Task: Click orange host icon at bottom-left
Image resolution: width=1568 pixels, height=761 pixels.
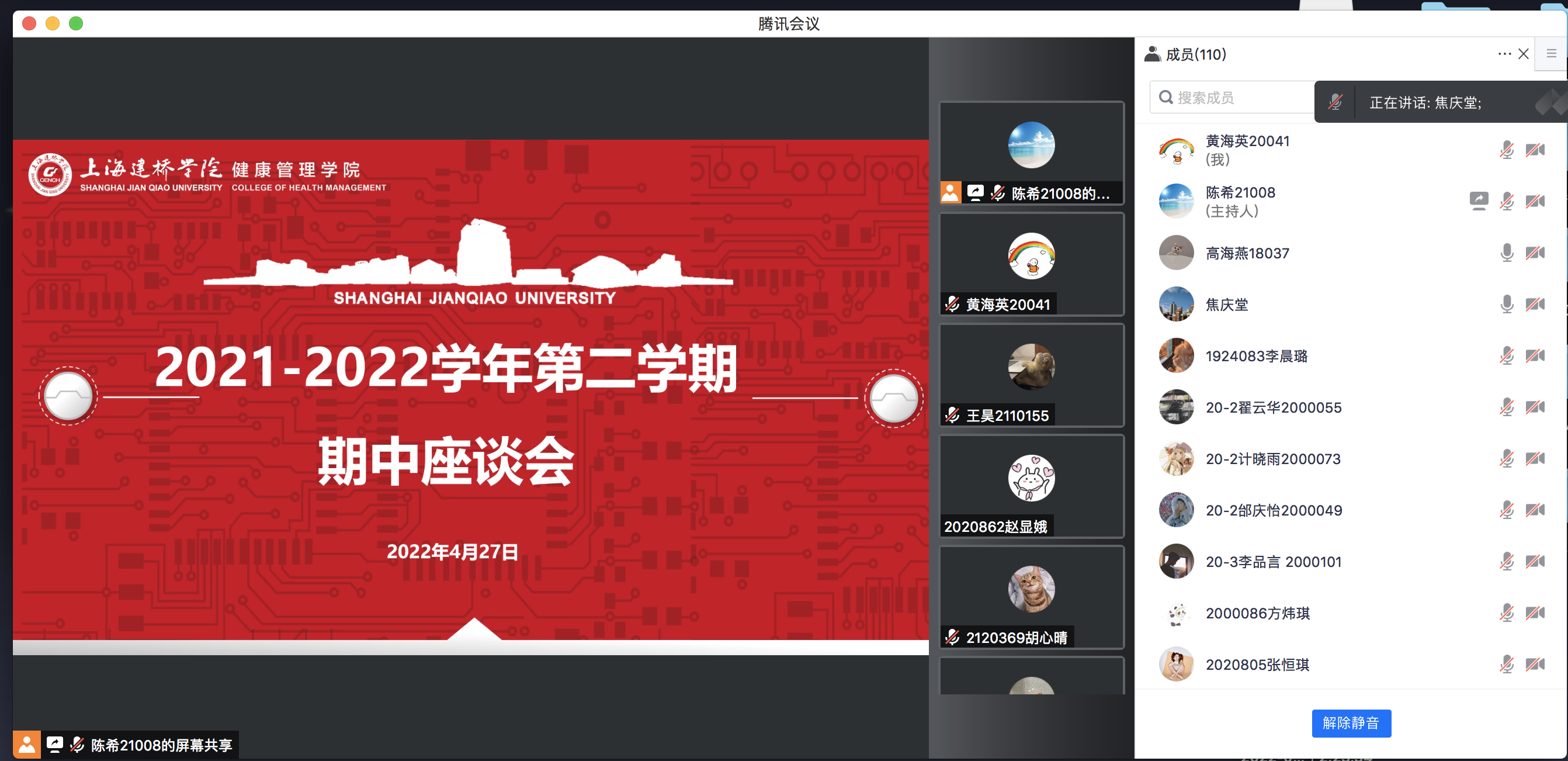Action: coord(27,744)
